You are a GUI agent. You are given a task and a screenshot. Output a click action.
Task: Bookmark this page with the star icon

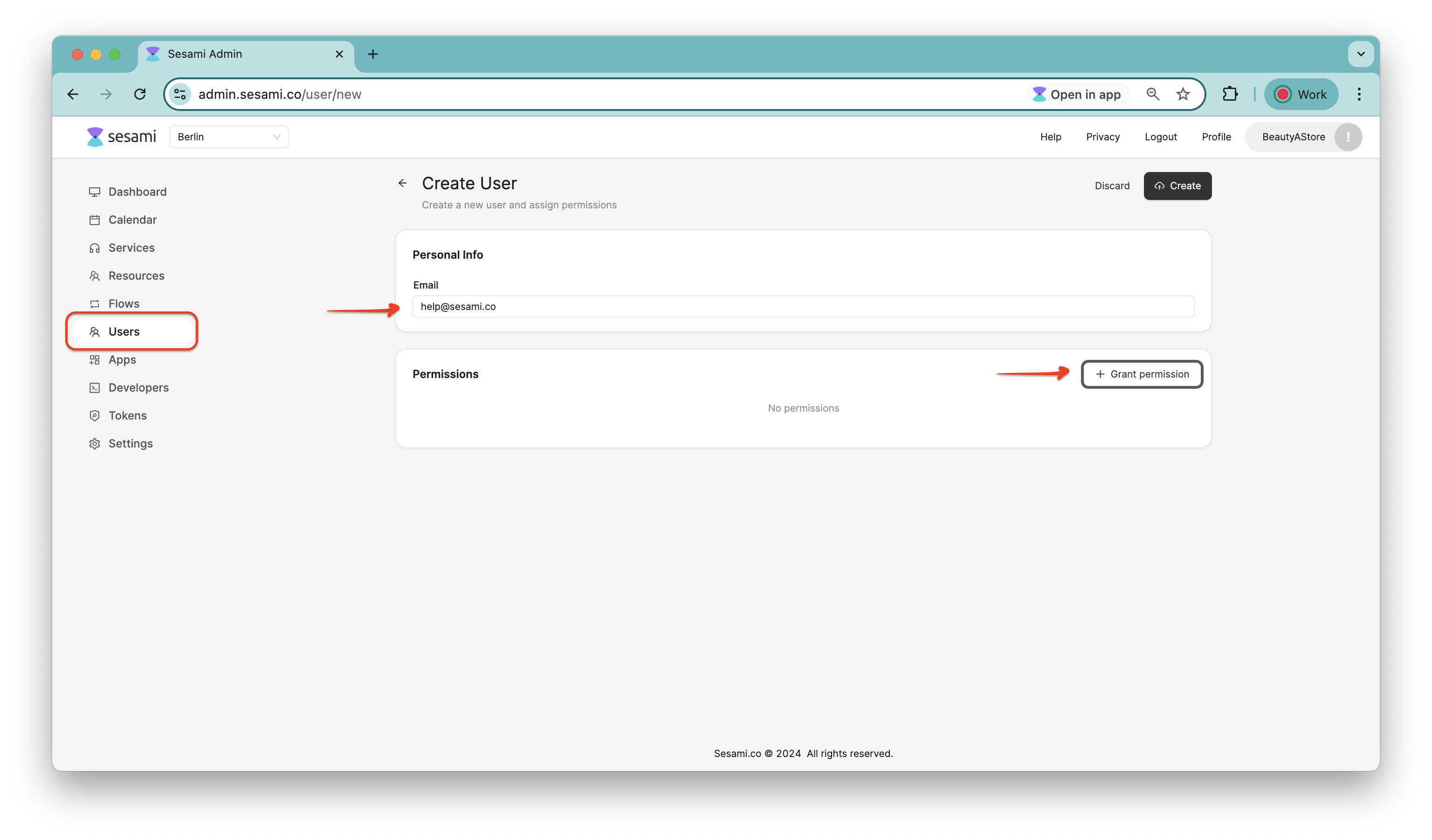click(1183, 94)
